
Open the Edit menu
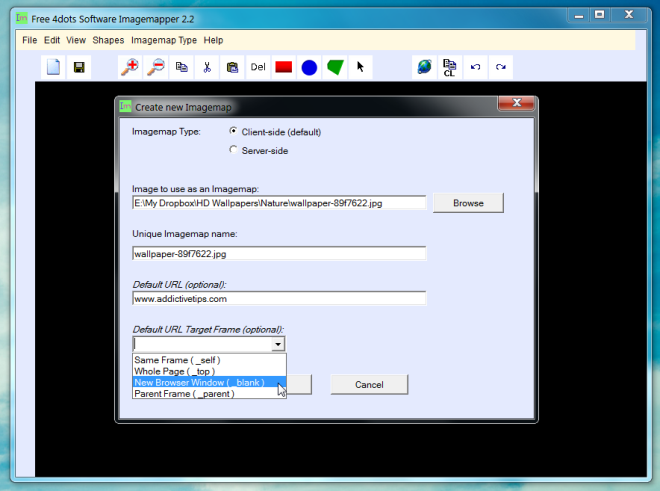tap(52, 40)
